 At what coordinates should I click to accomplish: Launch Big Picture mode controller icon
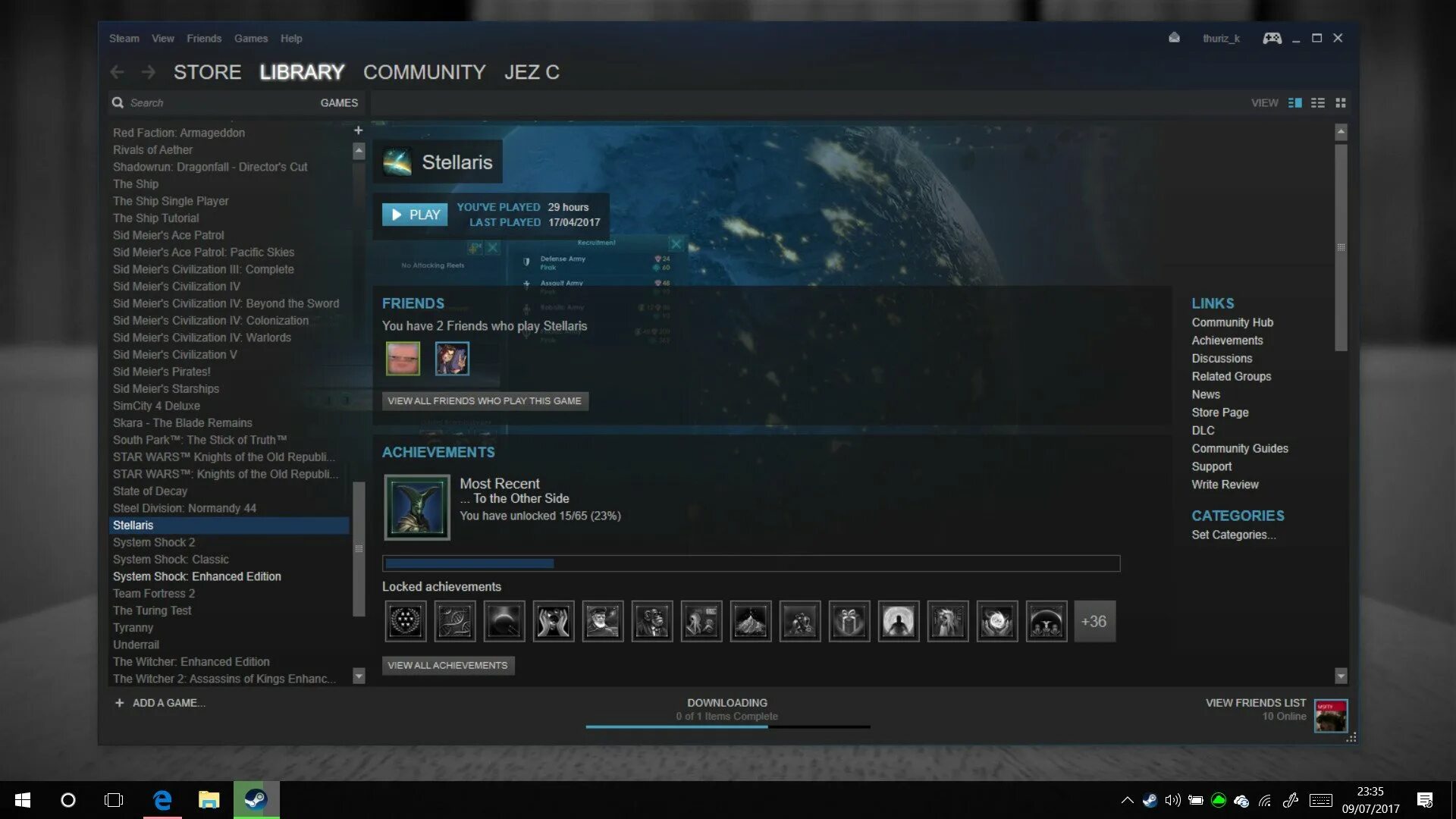tap(1272, 38)
